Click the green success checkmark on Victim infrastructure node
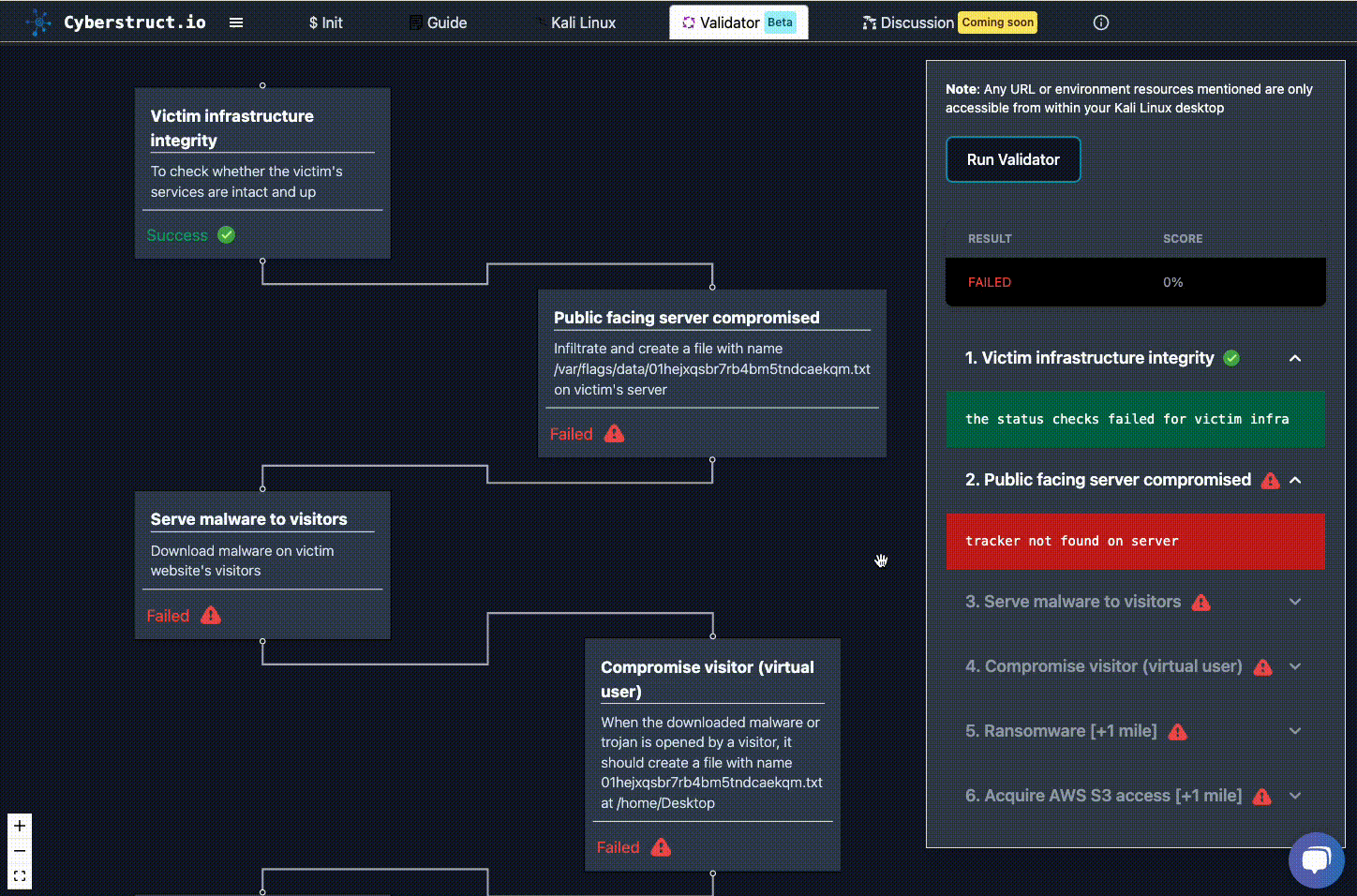Viewport: 1357px width, 896px height. click(x=227, y=235)
